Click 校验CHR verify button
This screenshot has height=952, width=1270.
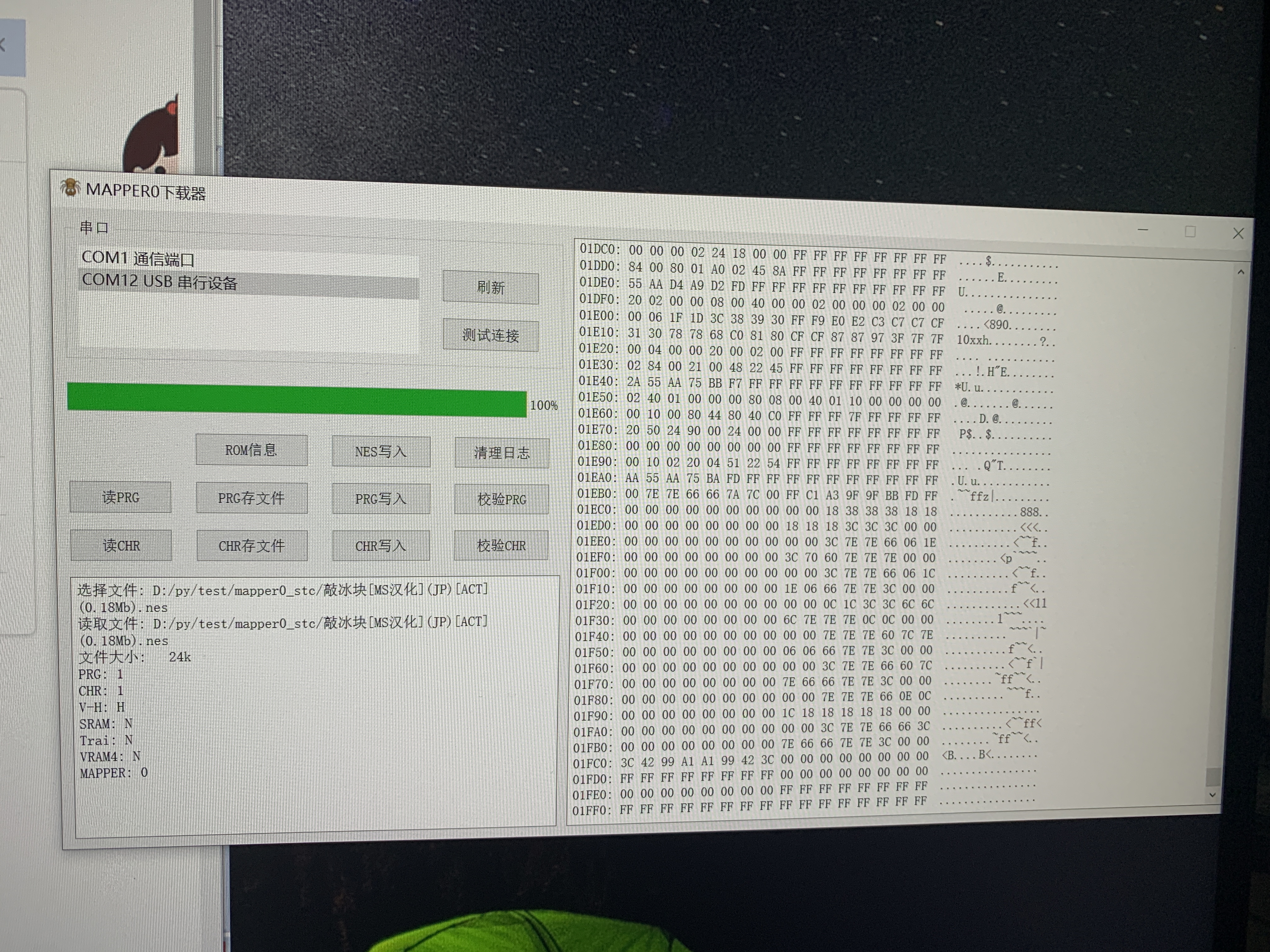click(x=501, y=545)
